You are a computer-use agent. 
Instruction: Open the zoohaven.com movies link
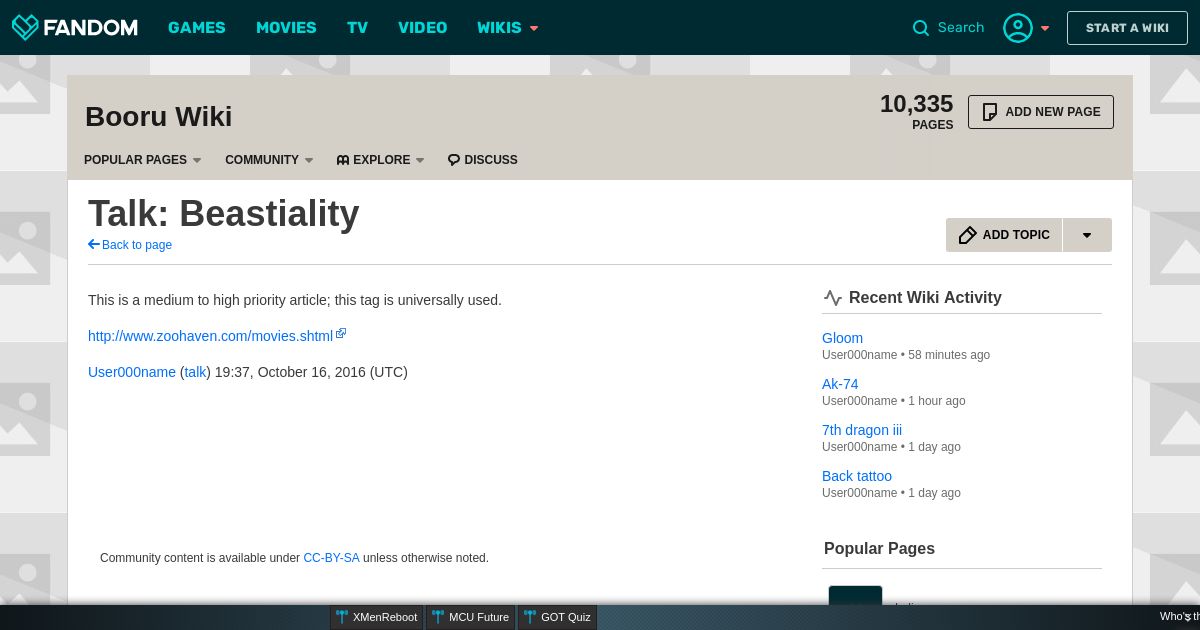[x=210, y=336]
